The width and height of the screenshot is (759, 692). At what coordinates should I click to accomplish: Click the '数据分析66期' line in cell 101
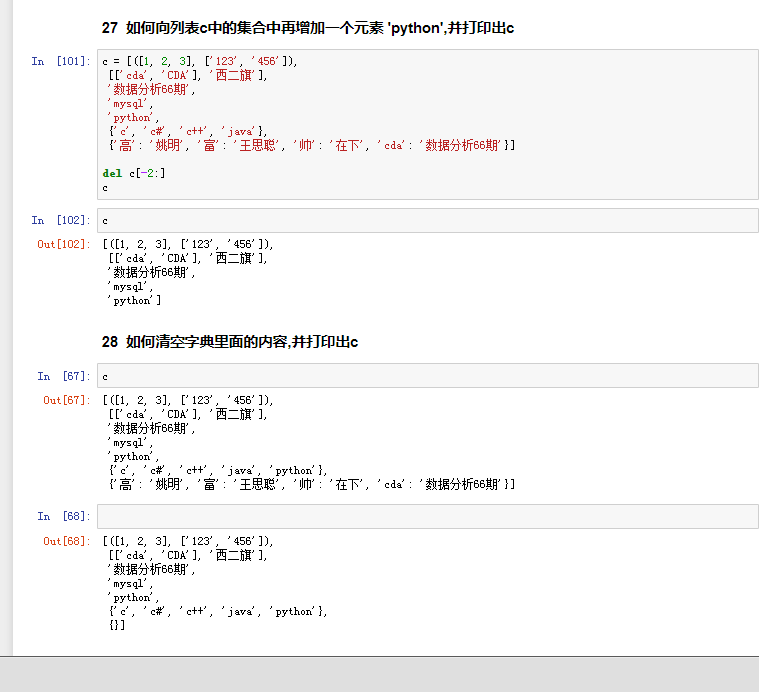(152, 90)
